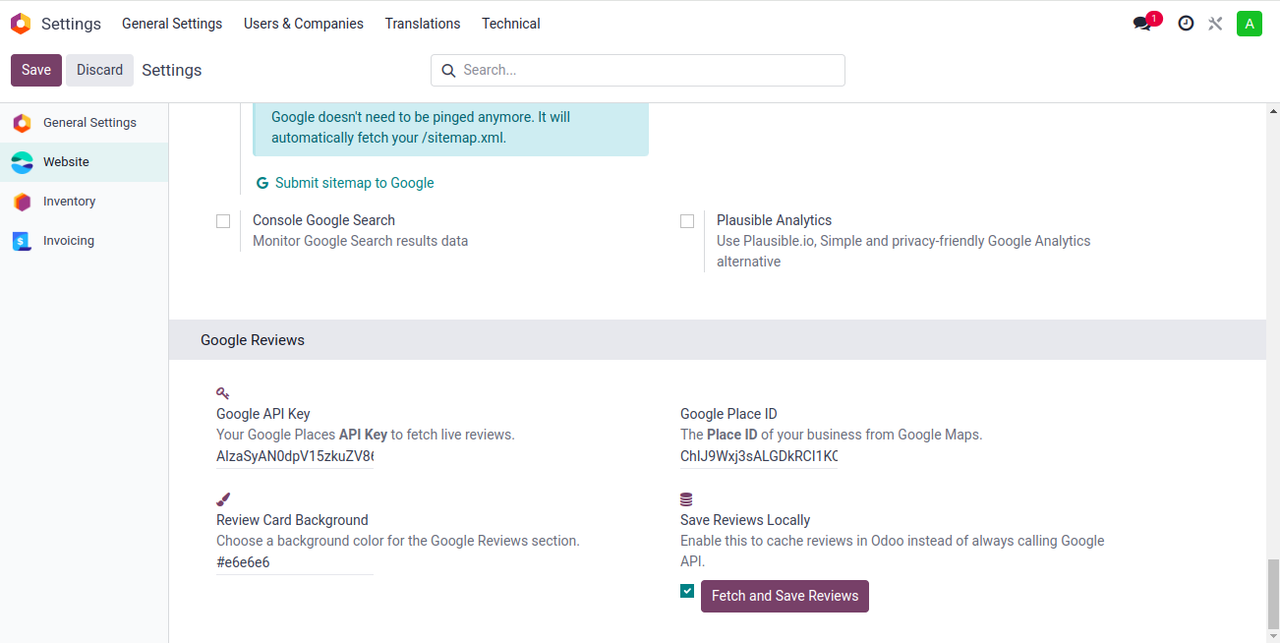Click the Review Card Background color field
Screen dimensions: 1280x643
click(294, 562)
